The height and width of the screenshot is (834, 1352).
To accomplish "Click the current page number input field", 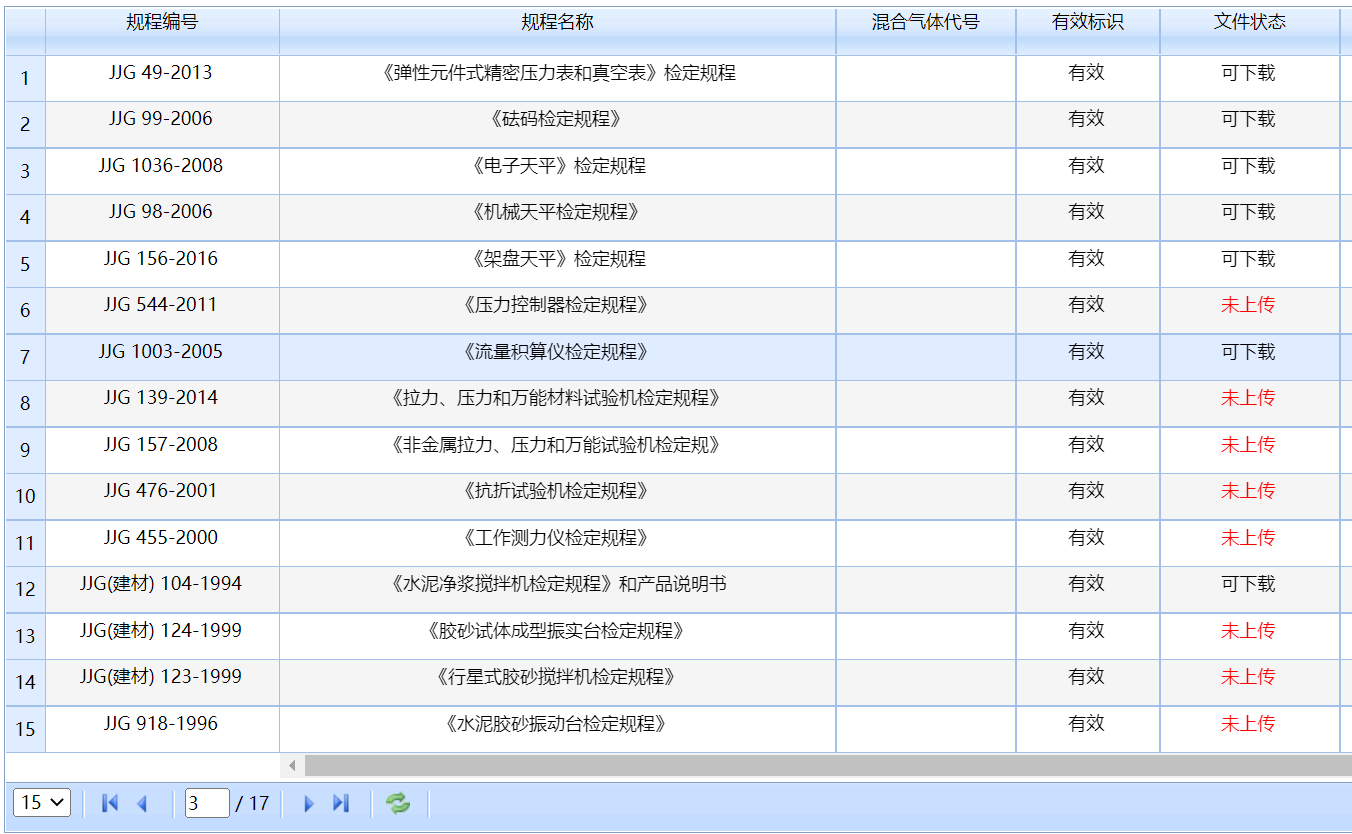I will tap(207, 803).
